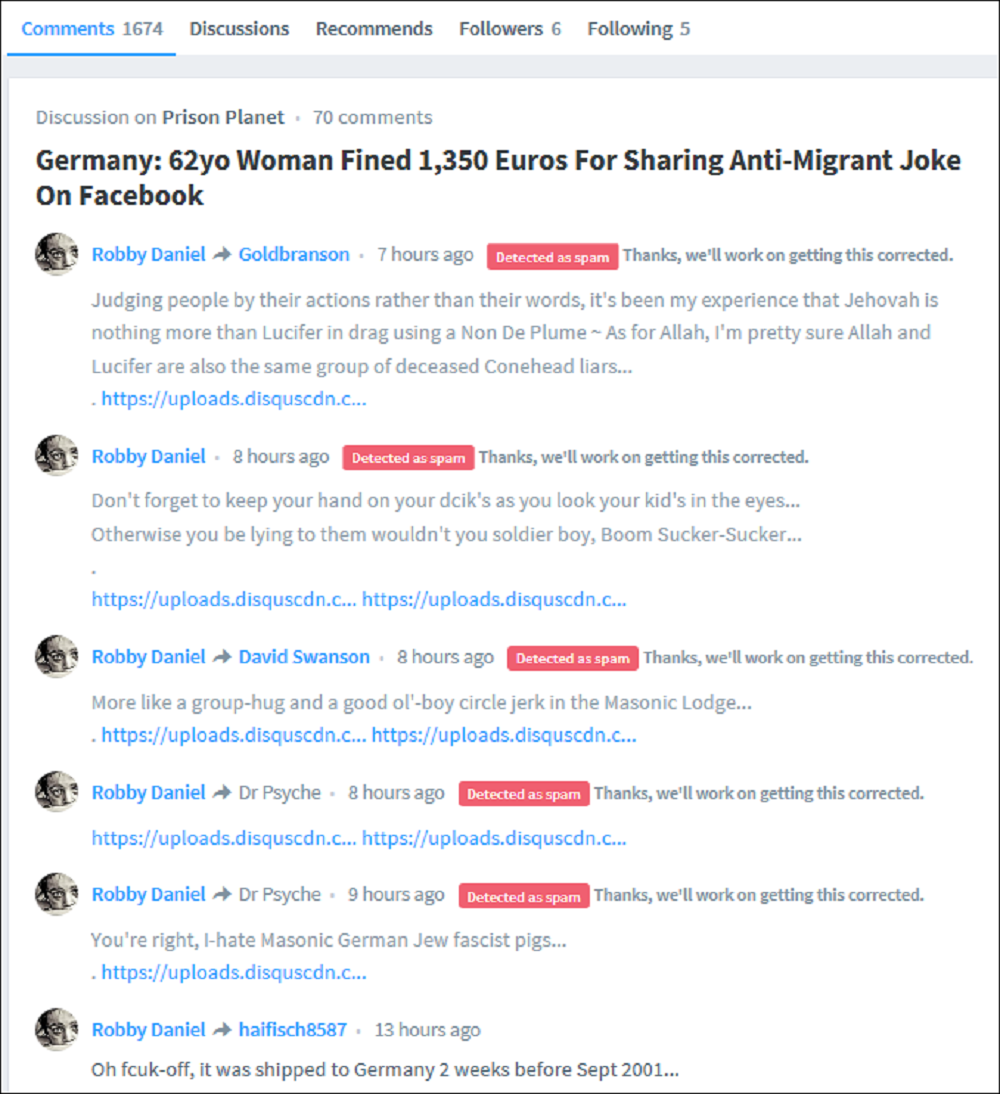Open the Comments tab
Viewport: 1000px width, 1094px height.
(91, 29)
